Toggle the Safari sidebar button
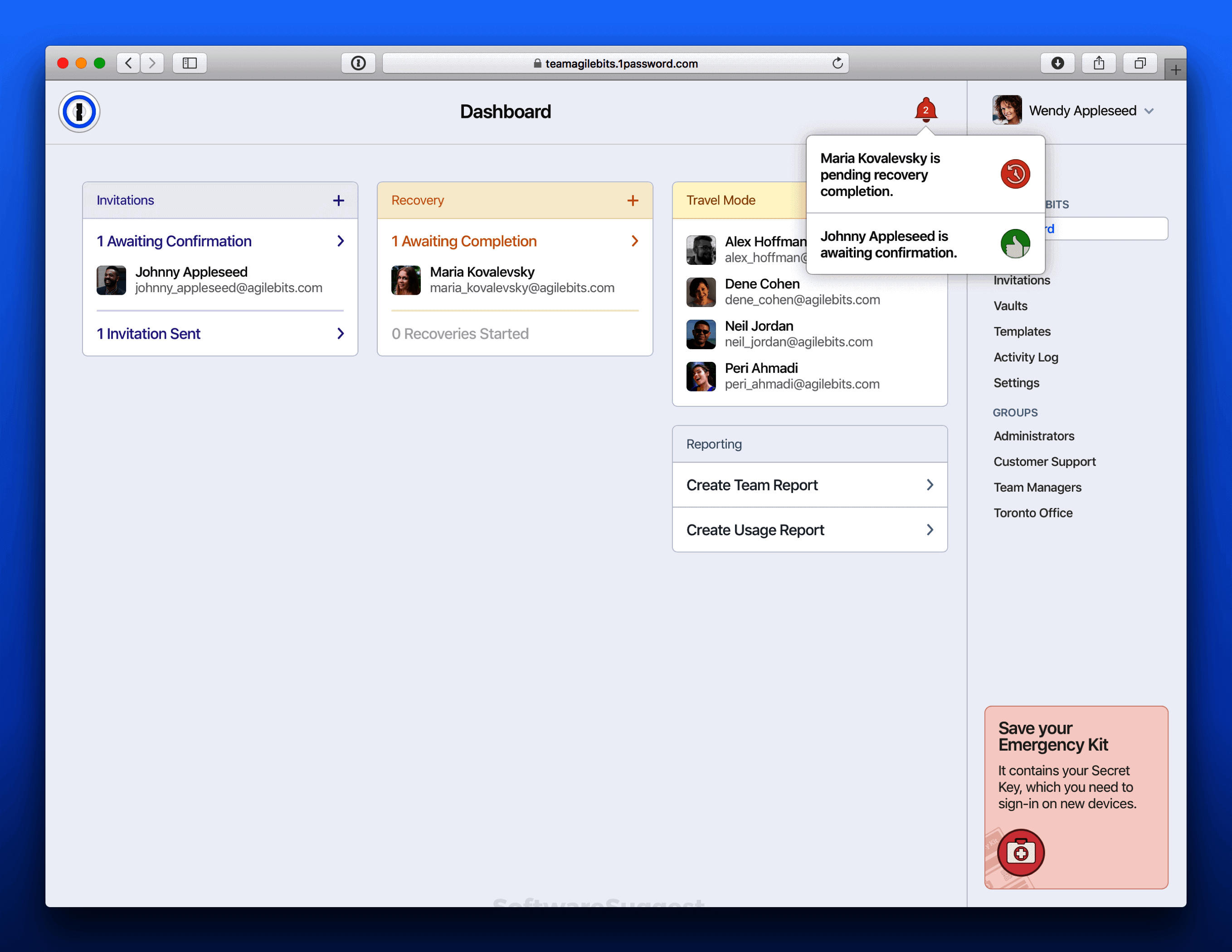The width and height of the screenshot is (1232, 952). pyautogui.click(x=190, y=63)
